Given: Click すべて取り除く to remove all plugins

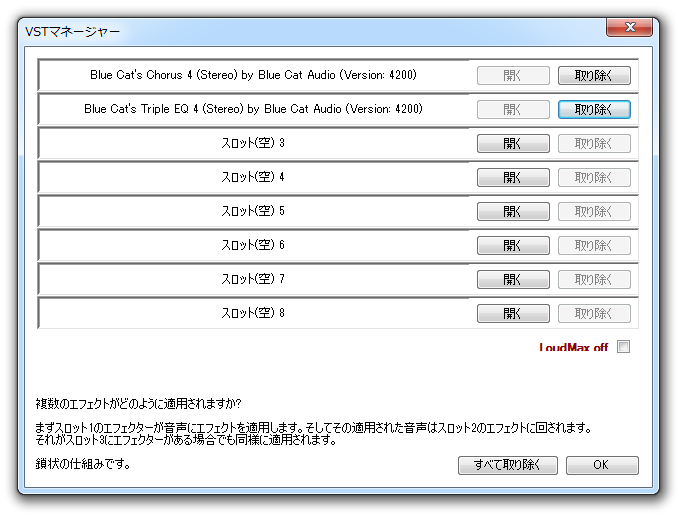Looking at the screenshot, I should tap(508, 465).
